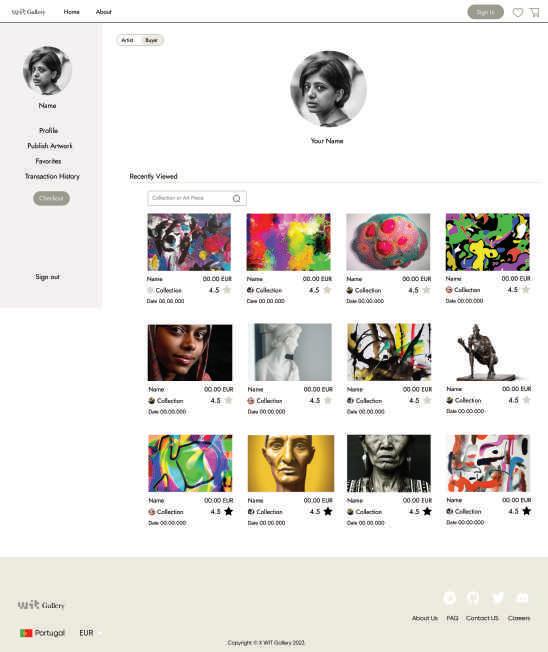Switch profile mode to Artist
This screenshot has height=652, width=548.
(x=127, y=40)
